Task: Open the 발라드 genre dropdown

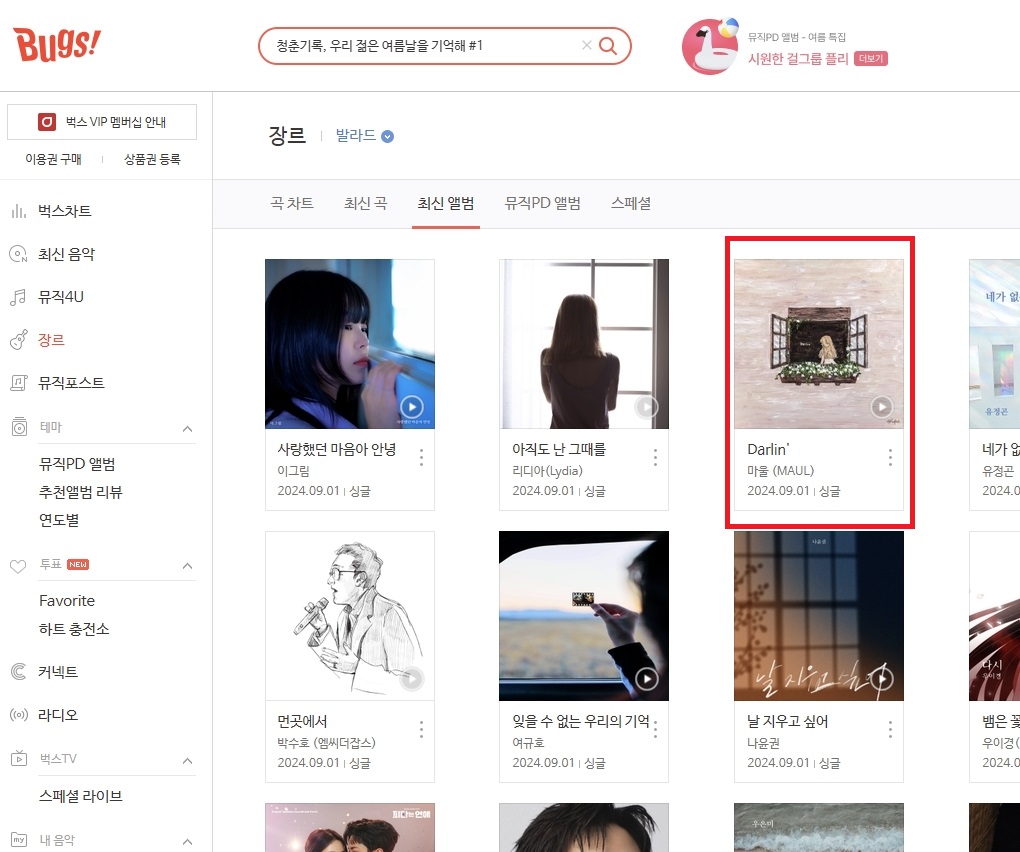Action: point(364,136)
